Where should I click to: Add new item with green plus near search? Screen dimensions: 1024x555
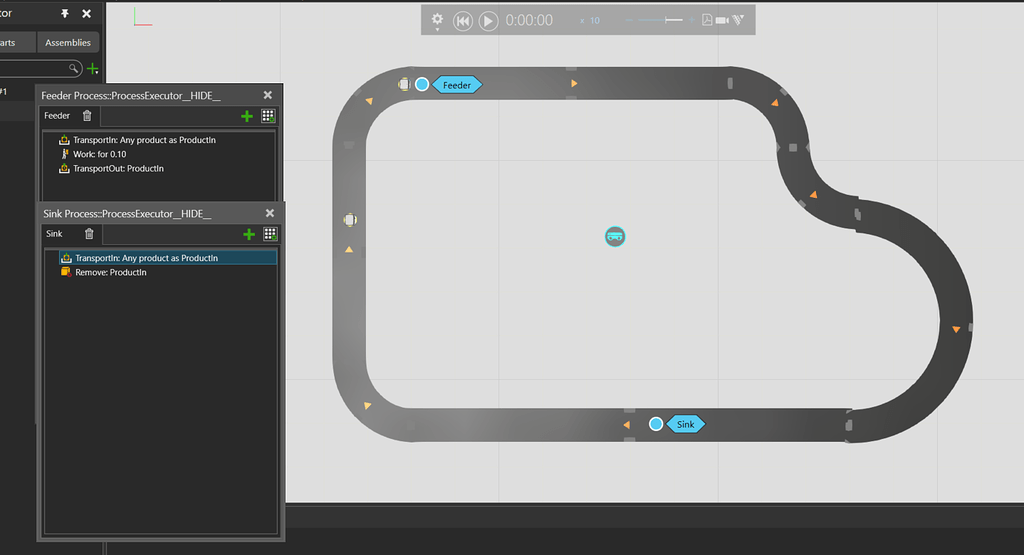click(93, 69)
